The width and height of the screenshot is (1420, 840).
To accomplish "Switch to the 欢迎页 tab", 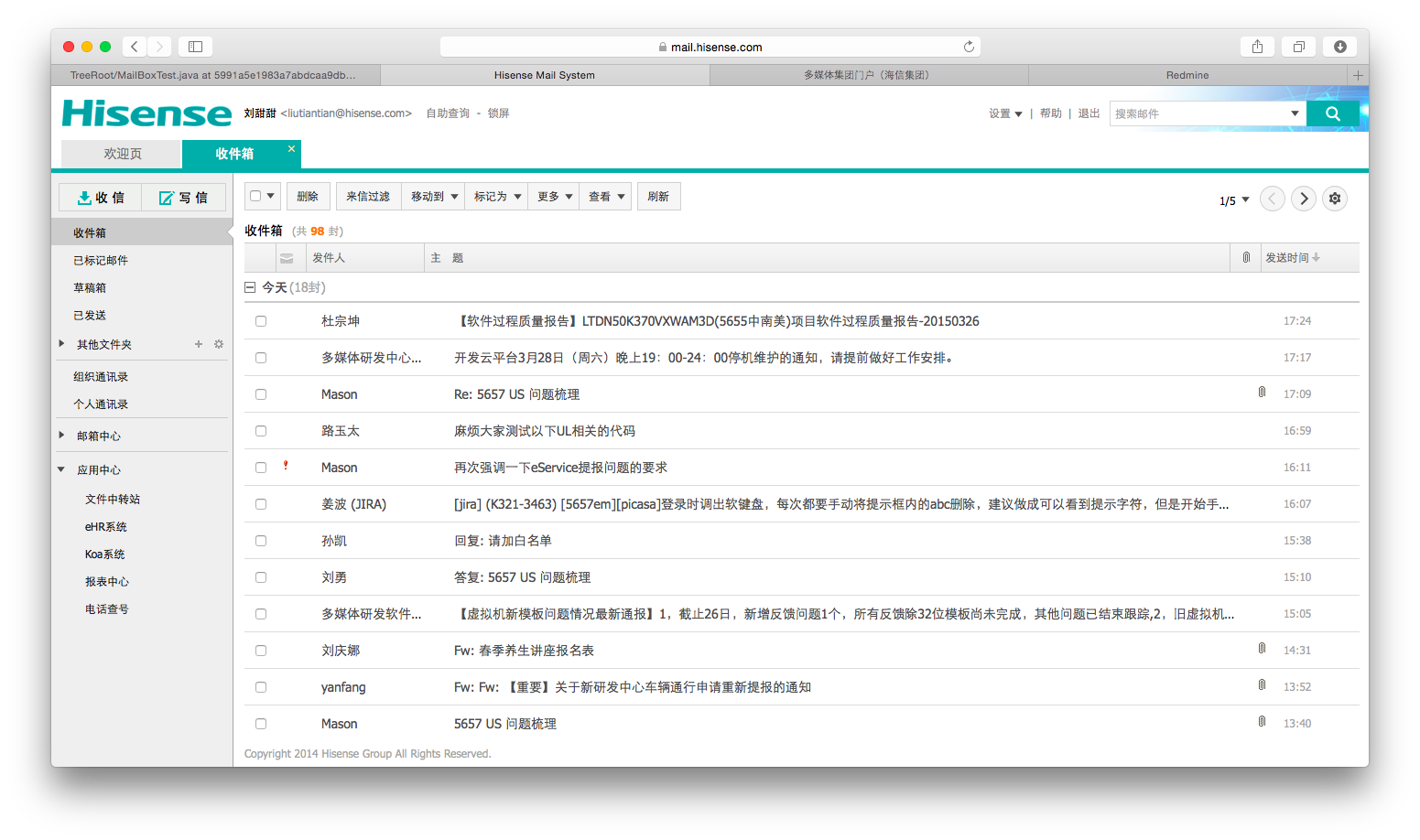I will 122,154.
